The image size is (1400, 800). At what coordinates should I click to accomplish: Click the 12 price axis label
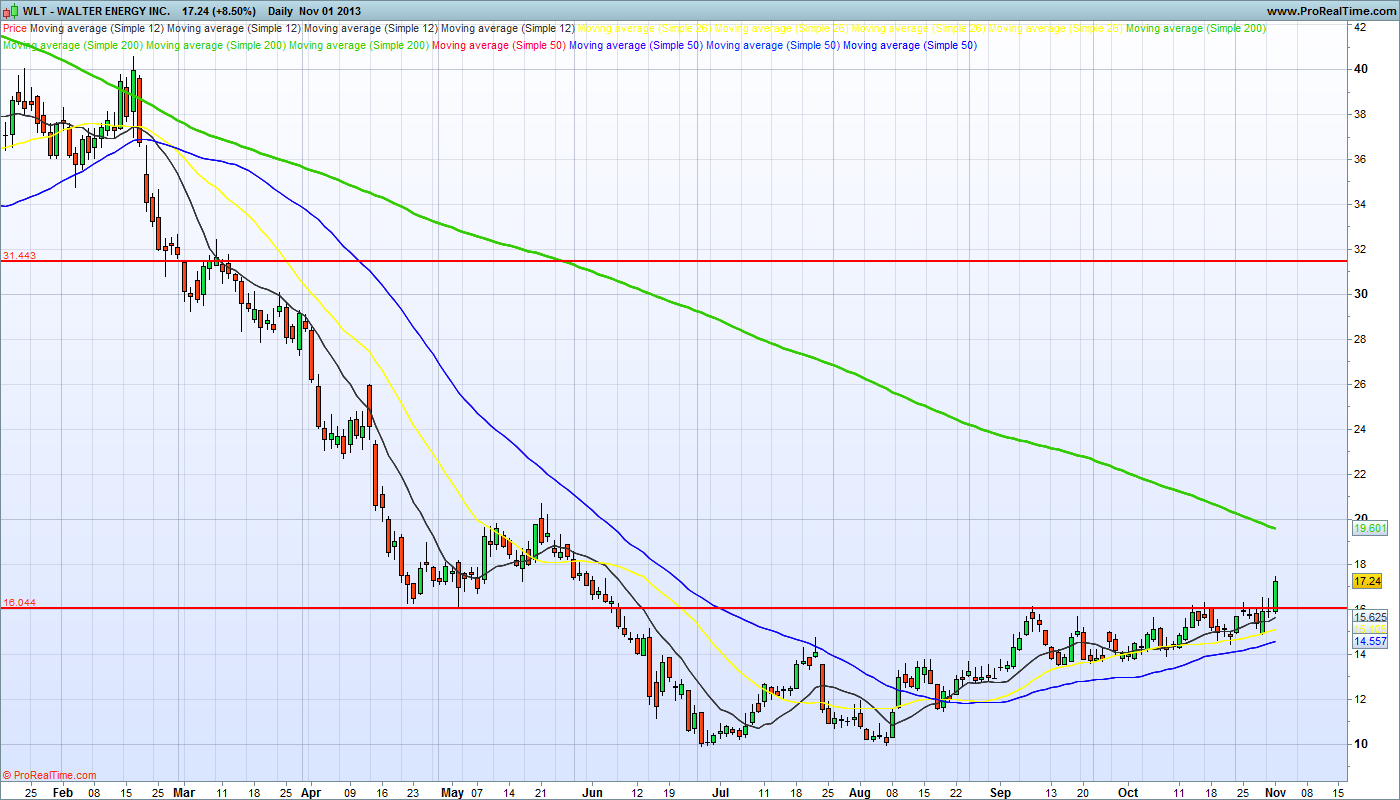tap(1361, 699)
